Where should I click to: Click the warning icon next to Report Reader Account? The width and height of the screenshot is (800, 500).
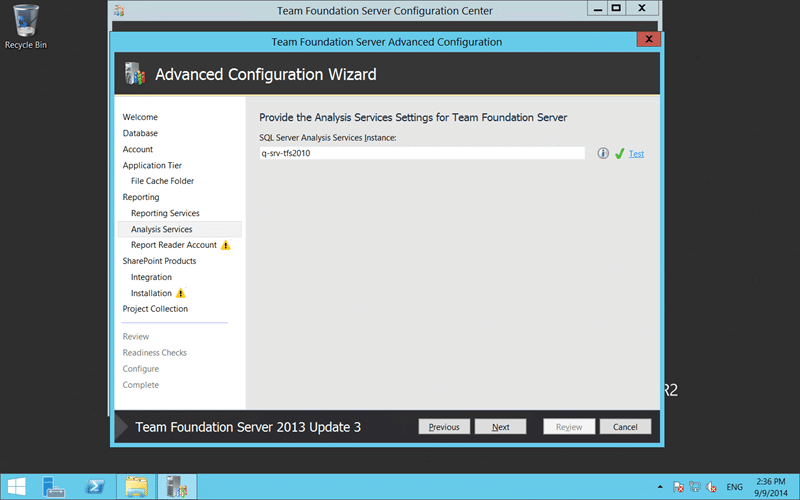pyautogui.click(x=226, y=245)
